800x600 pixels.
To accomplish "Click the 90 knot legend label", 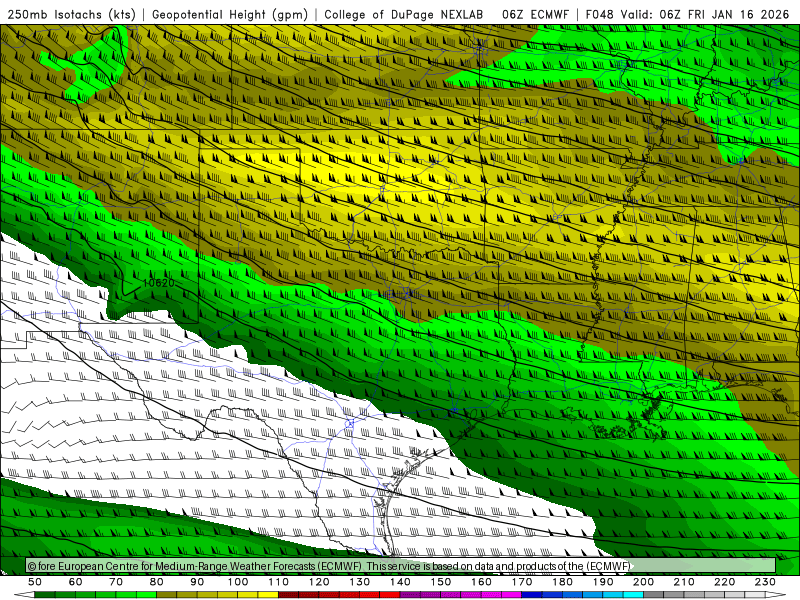I will 197,582.
